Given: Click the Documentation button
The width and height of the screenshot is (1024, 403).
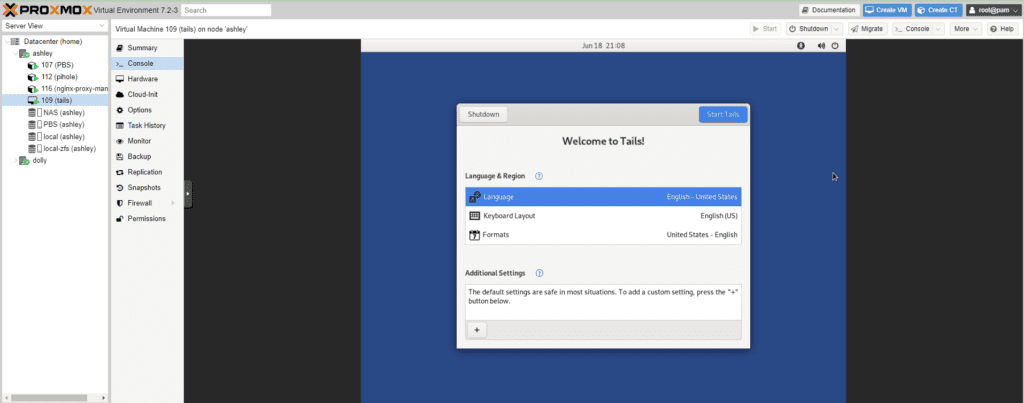Looking at the screenshot, I should click(x=829, y=10).
